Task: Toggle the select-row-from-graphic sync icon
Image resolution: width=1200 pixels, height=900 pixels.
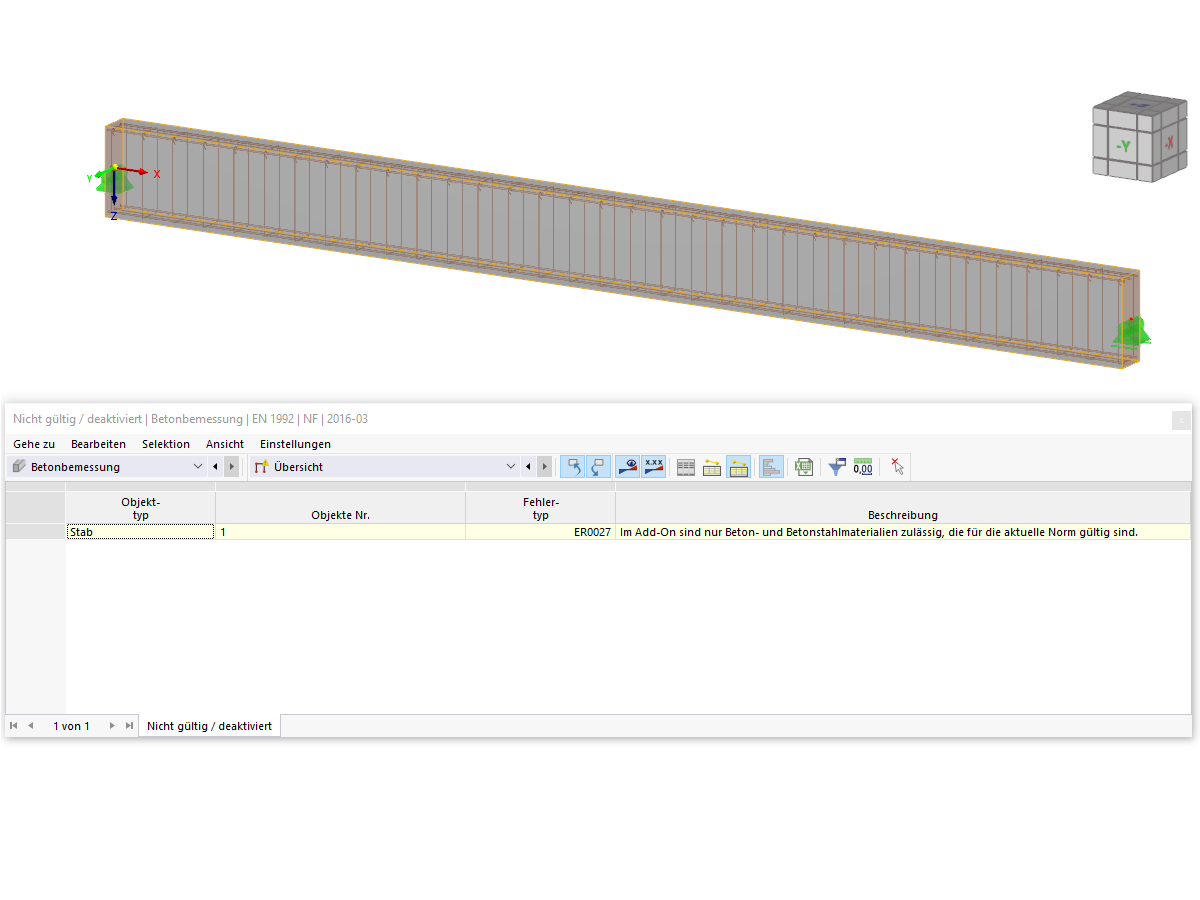Action: pyautogui.click(x=598, y=467)
